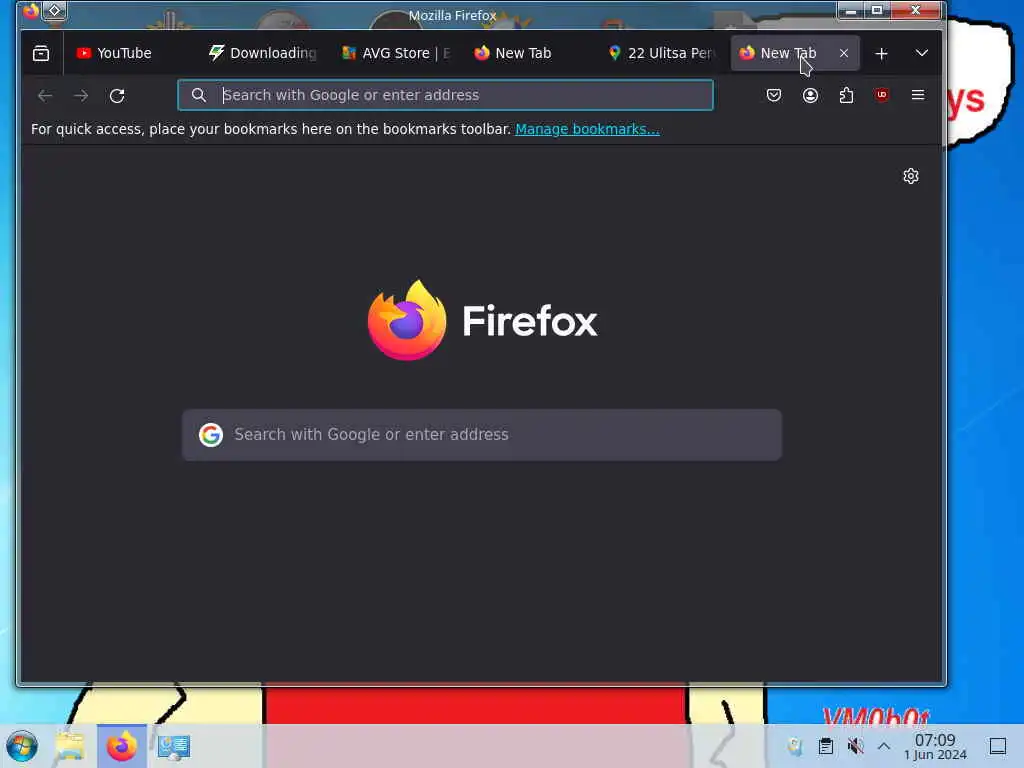The height and width of the screenshot is (768, 1024).
Task: Click the address bar magnifier icon
Action: (x=199, y=95)
